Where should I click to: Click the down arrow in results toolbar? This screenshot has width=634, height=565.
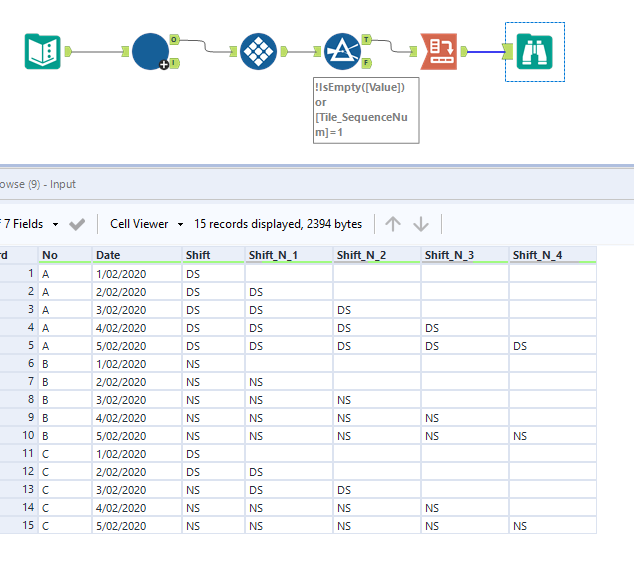(421, 224)
